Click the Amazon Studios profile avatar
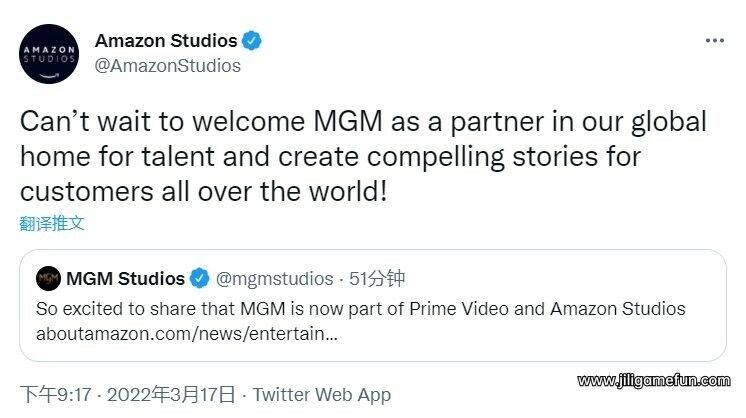The height and width of the screenshot is (418, 746). [x=50, y=54]
